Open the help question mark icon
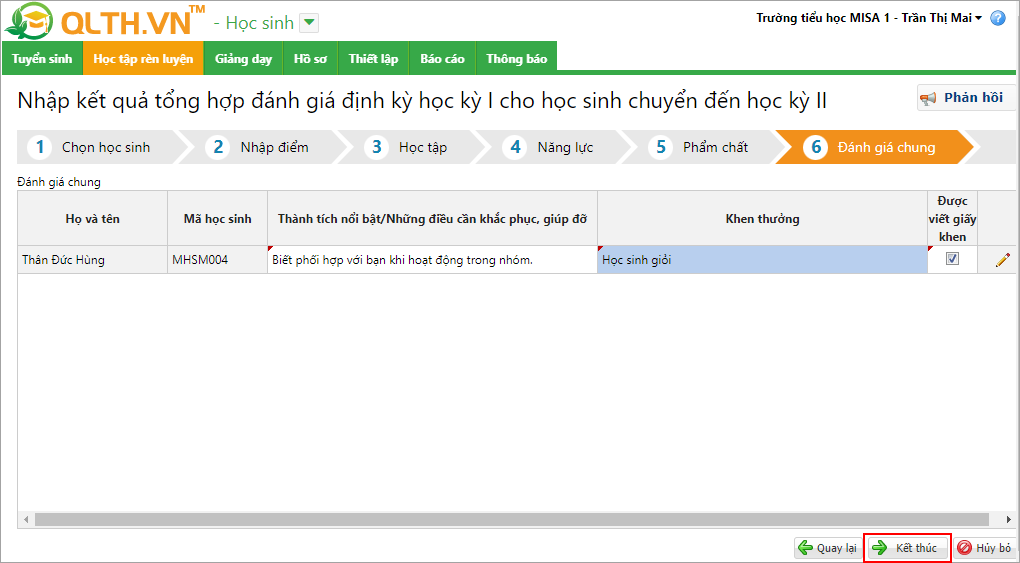This screenshot has height=563, width=1020. click(x=998, y=18)
